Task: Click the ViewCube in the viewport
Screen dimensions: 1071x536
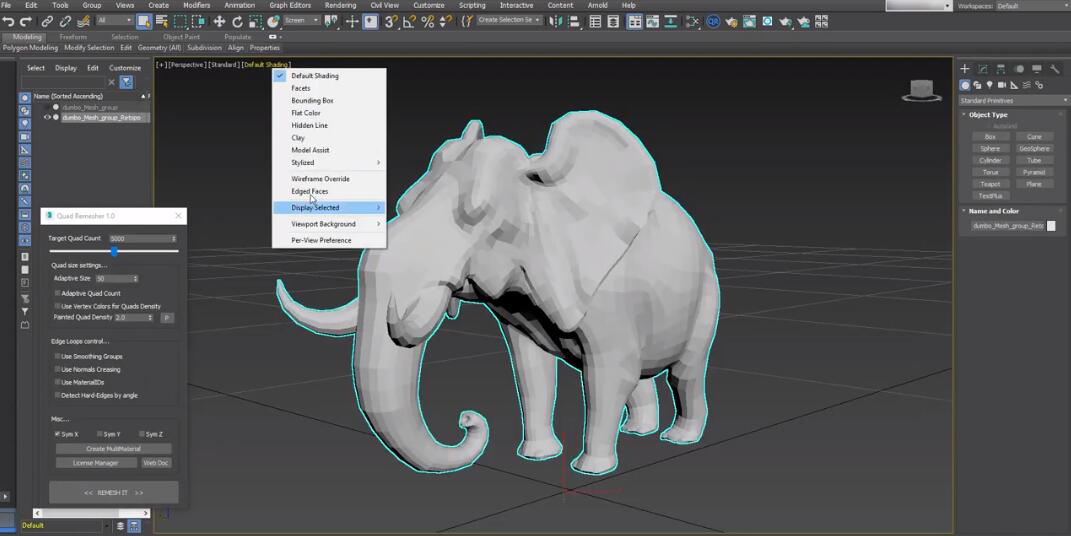Action: point(922,90)
